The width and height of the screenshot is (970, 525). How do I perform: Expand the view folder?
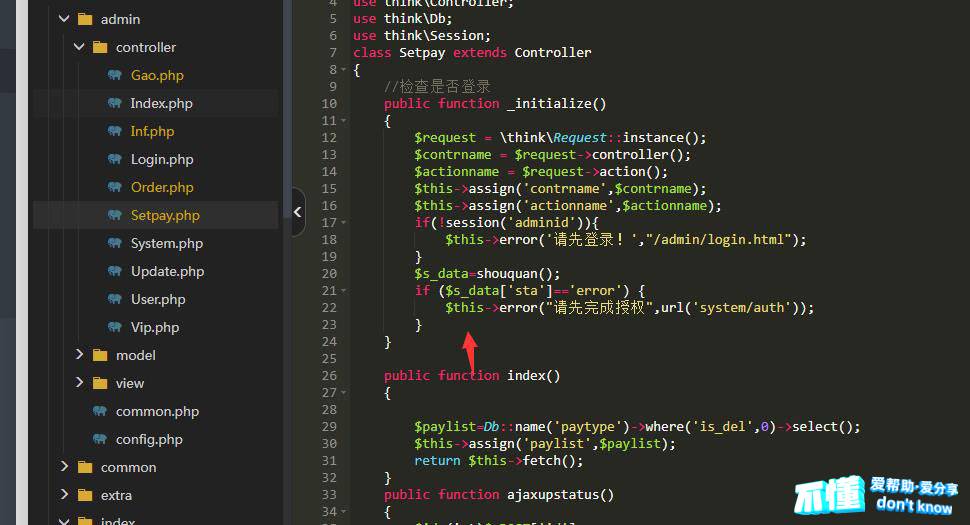[x=80, y=383]
